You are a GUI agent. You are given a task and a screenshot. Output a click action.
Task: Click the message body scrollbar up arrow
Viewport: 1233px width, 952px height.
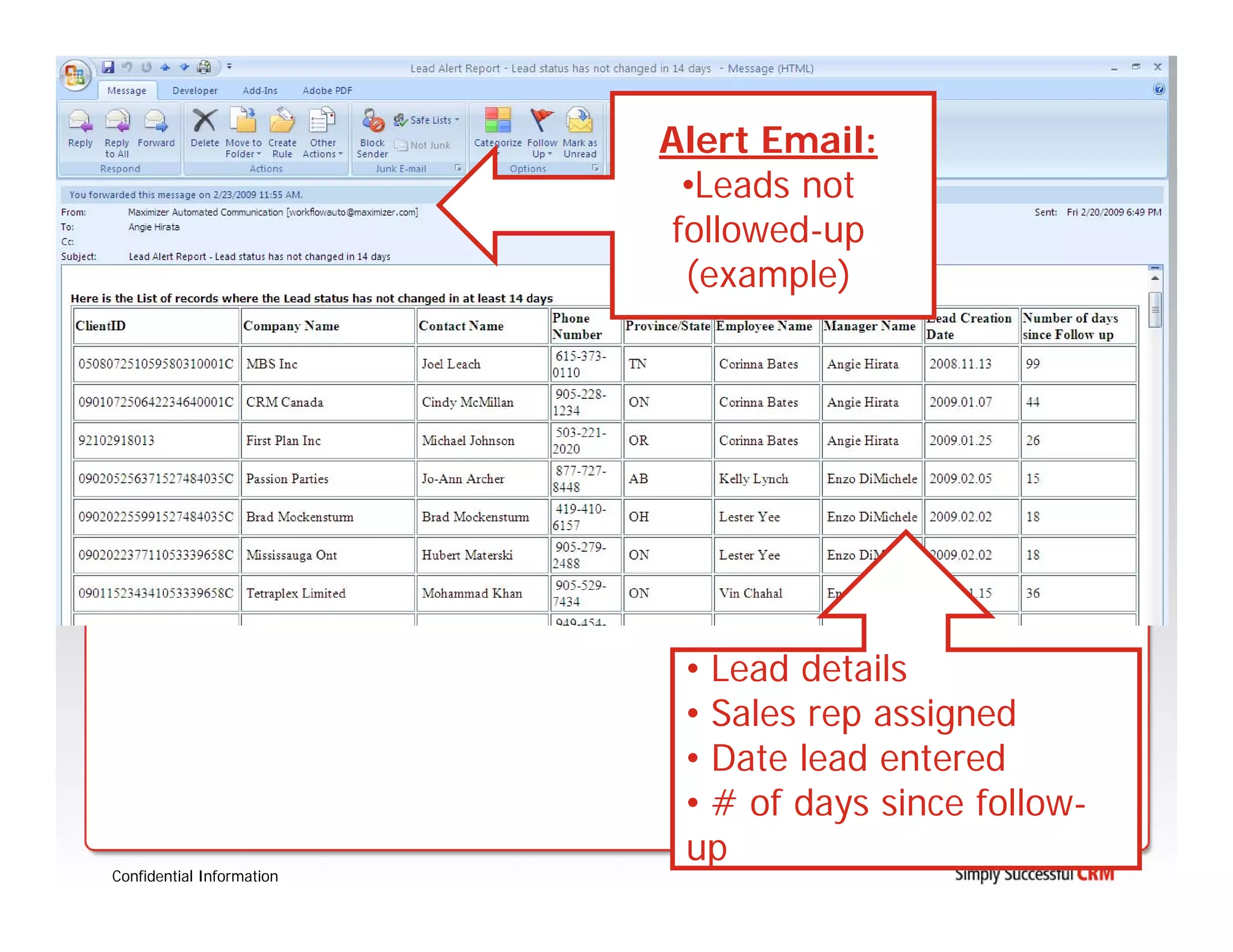click(x=1155, y=279)
